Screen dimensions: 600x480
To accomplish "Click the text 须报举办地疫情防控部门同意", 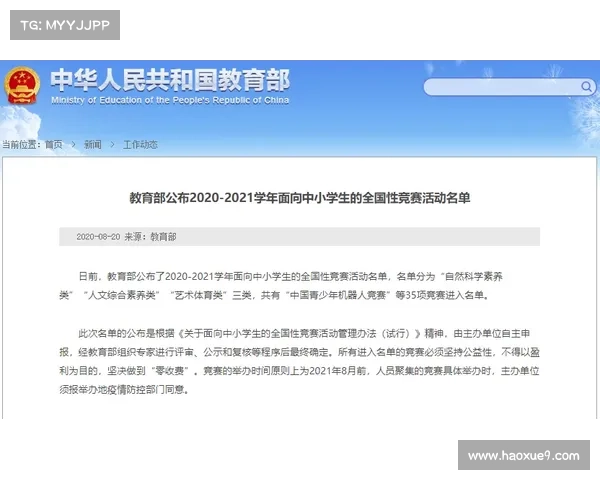I will [x=122, y=390].
